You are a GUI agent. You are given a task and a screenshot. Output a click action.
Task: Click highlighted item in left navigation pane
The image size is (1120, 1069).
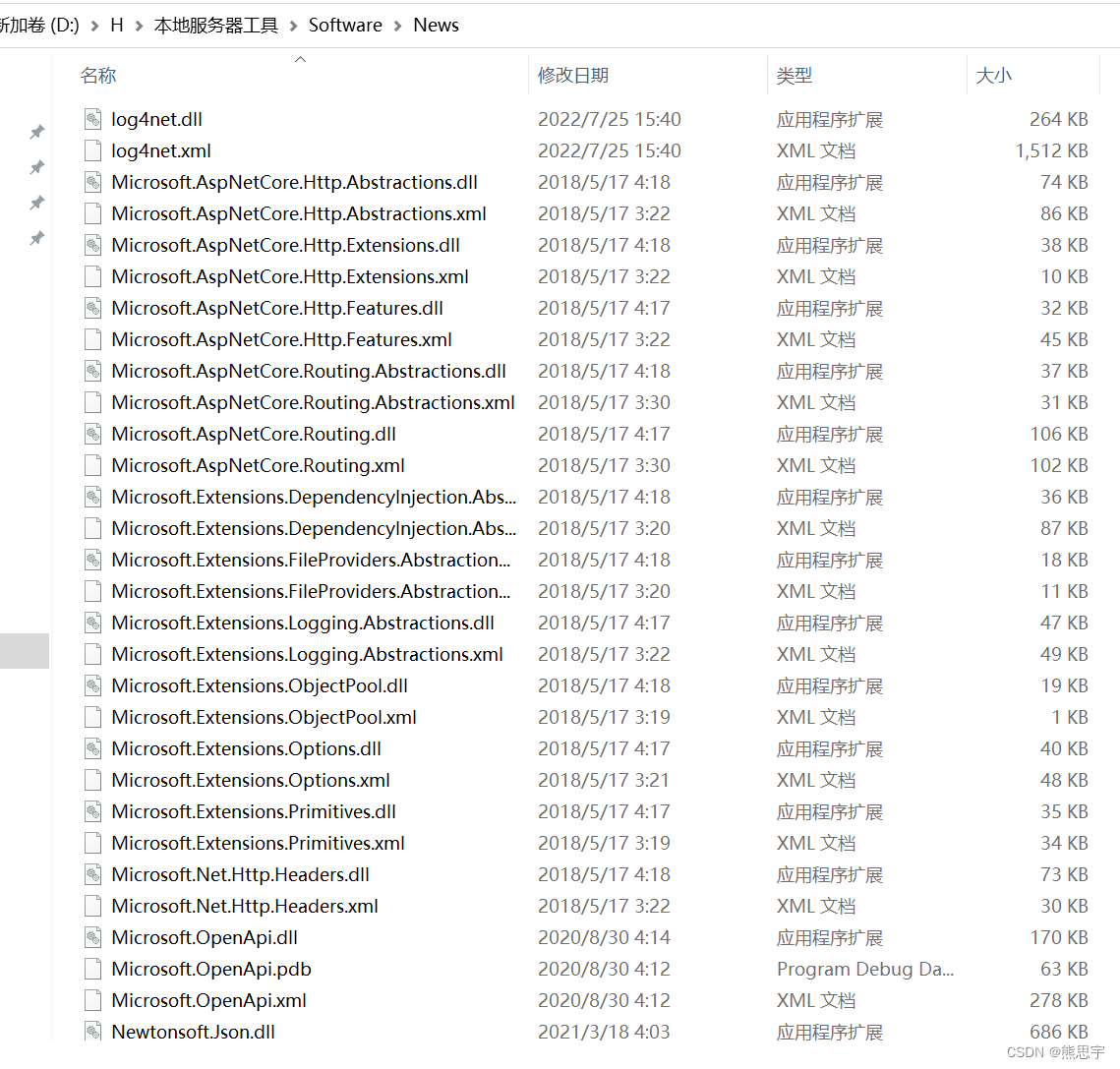pos(25,650)
